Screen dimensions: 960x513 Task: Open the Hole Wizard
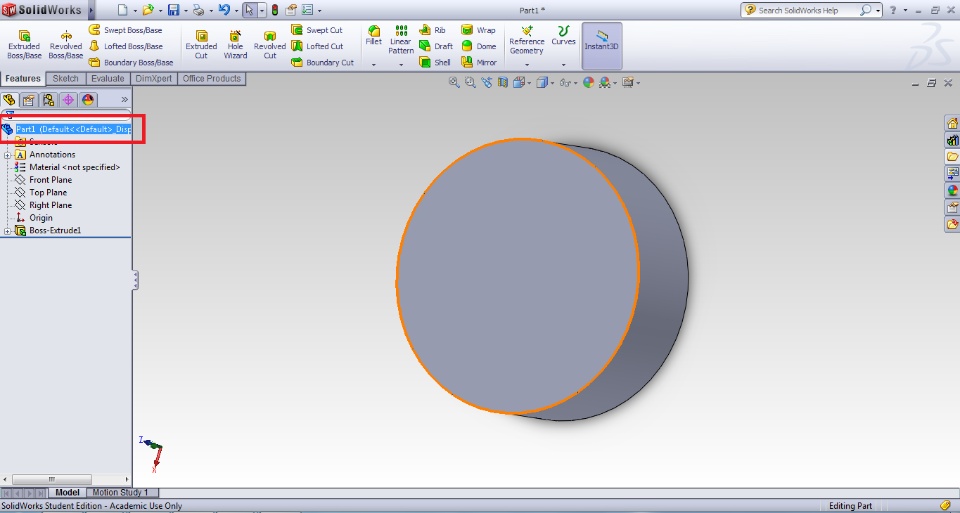235,44
